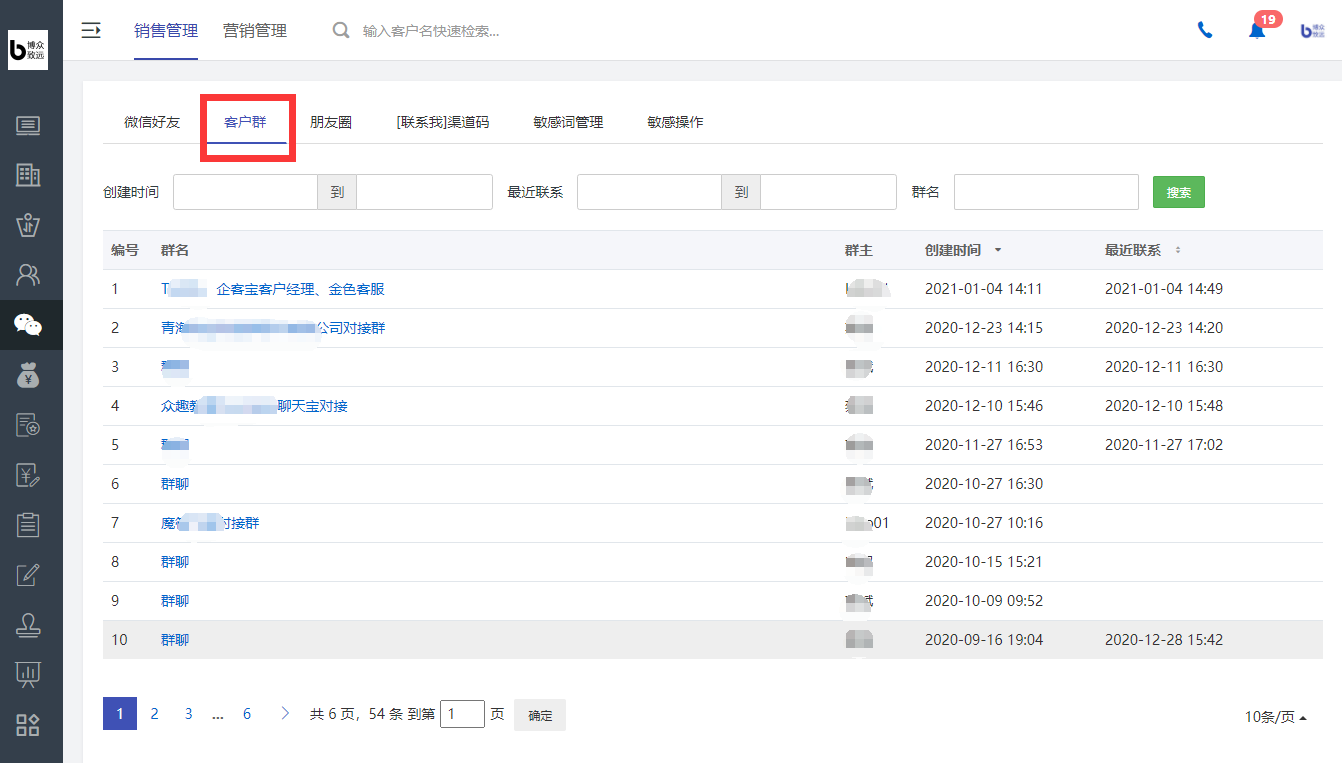Focus the customer name quick search box
The height and width of the screenshot is (763, 1342).
pyautogui.click(x=431, y=31)
